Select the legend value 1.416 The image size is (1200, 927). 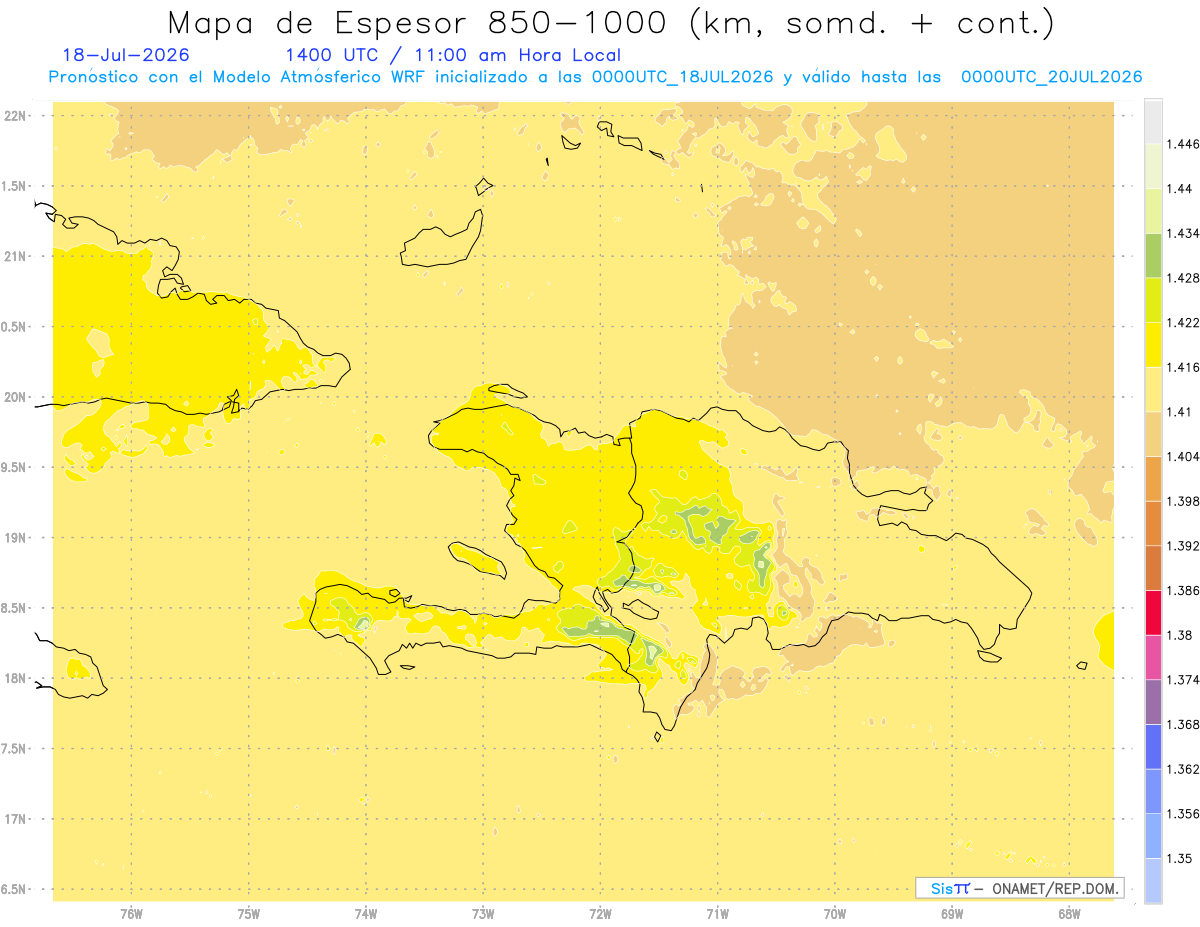(1184, 367)
